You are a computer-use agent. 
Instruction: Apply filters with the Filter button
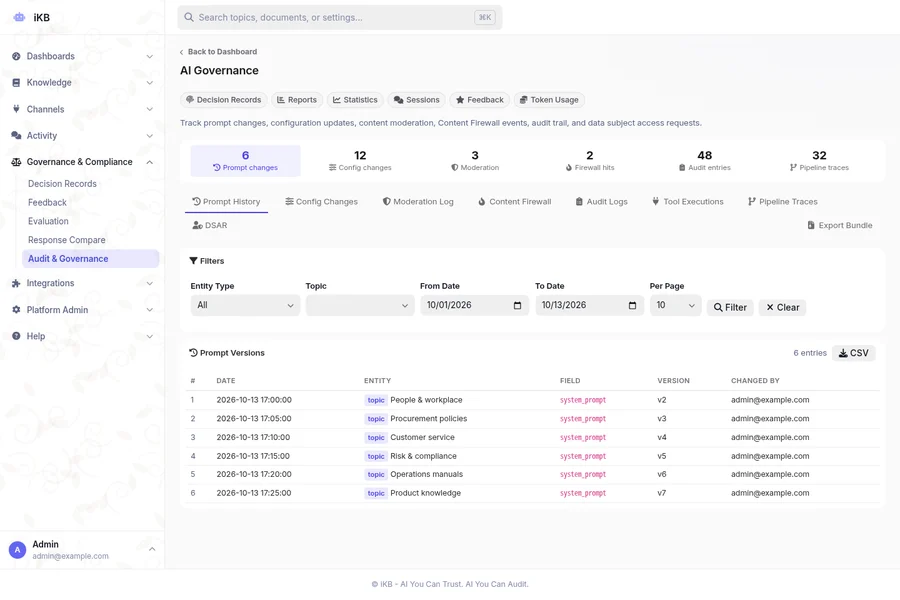pos(730,307)
